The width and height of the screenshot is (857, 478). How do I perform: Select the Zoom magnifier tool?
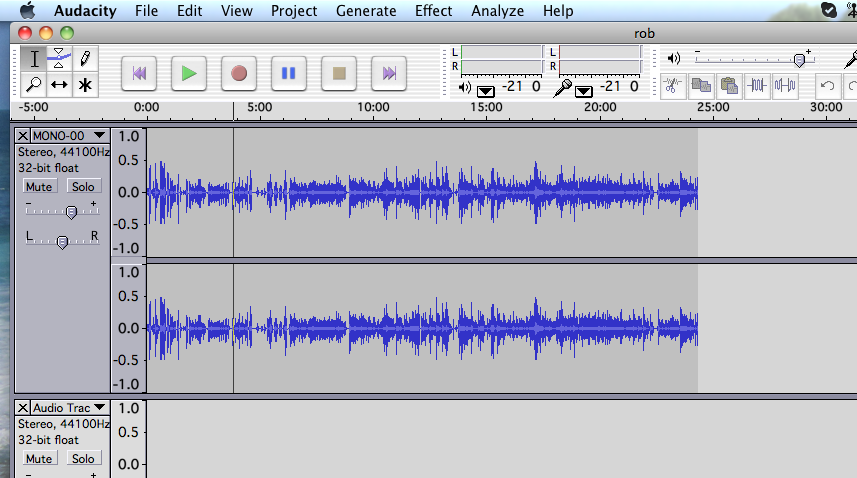34,85
